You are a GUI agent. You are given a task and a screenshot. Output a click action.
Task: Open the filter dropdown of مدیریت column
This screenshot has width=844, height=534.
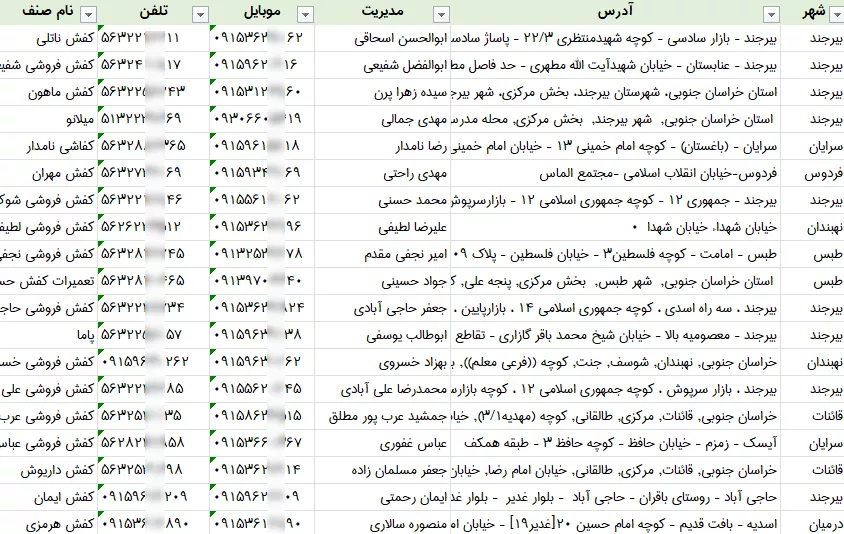coord(441,15)
